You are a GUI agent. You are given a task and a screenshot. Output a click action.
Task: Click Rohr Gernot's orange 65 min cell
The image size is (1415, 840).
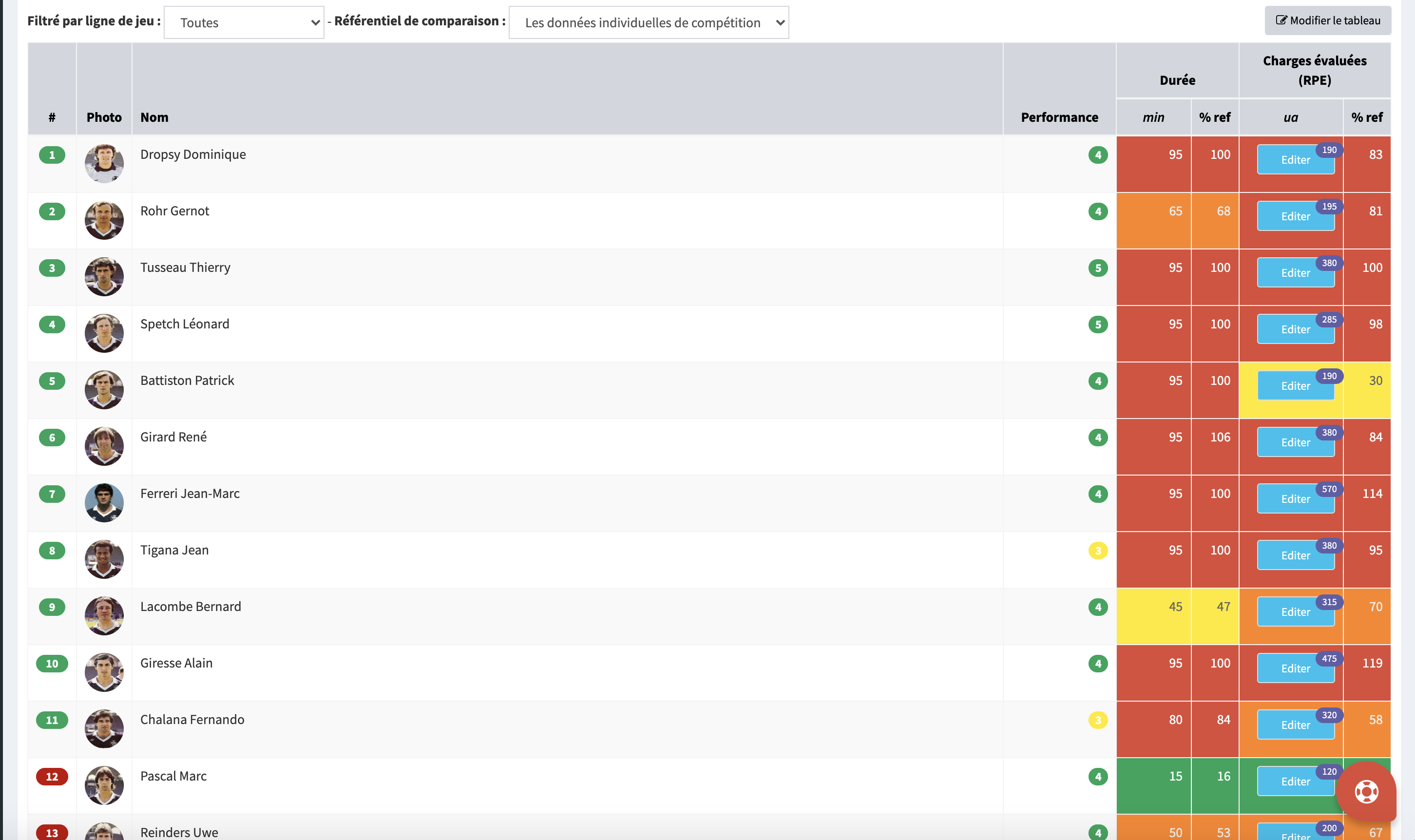click(1153, 220)
